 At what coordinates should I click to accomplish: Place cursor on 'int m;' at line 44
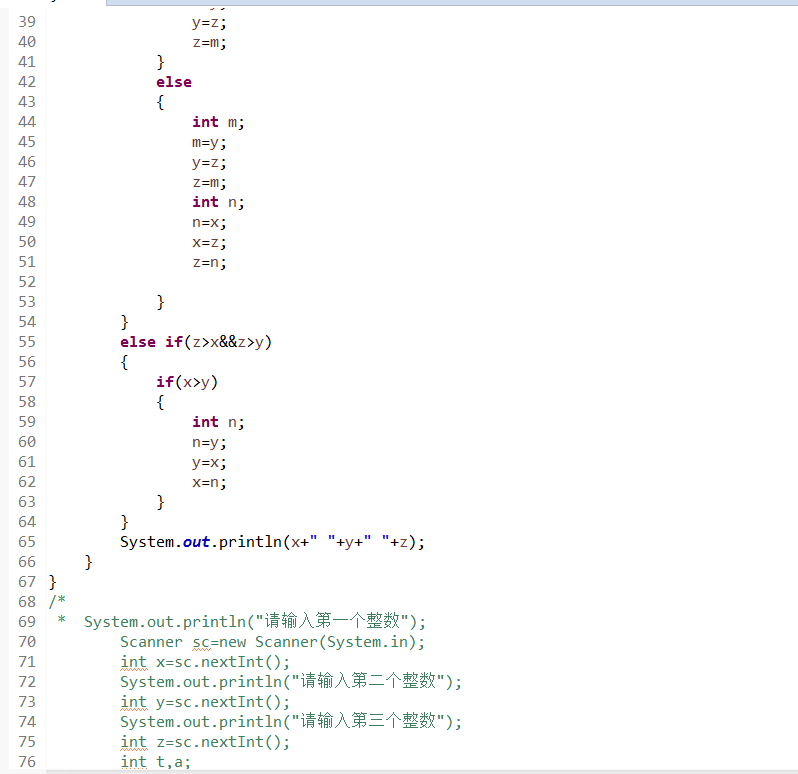pyautogui.click(x=218, y=122)
